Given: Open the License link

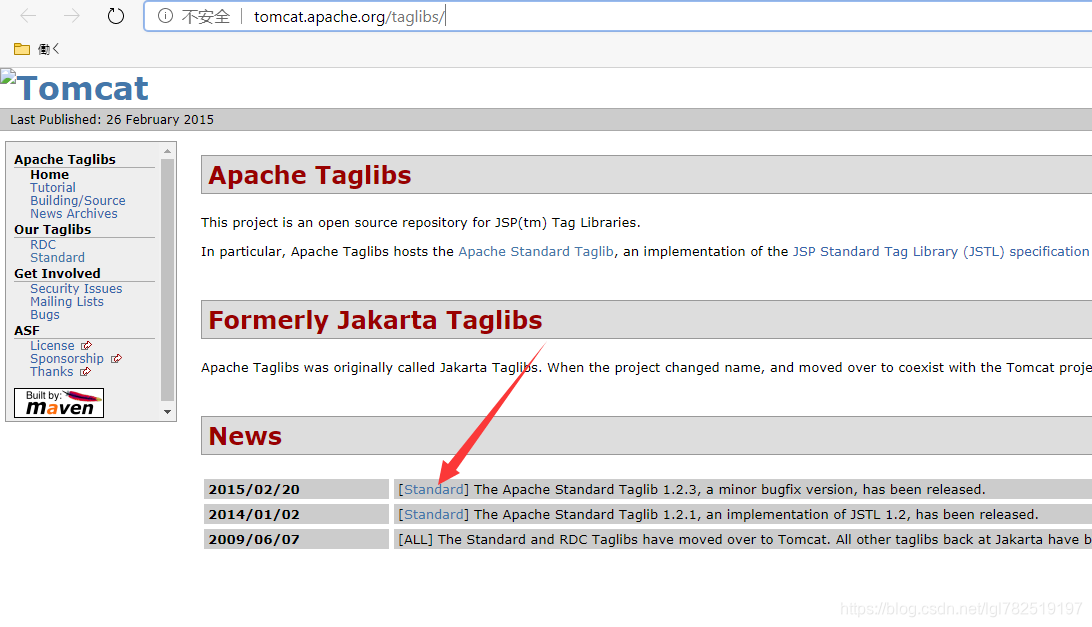Looking at the screenshot, I should pyautogui.click(x=52, y=346).
